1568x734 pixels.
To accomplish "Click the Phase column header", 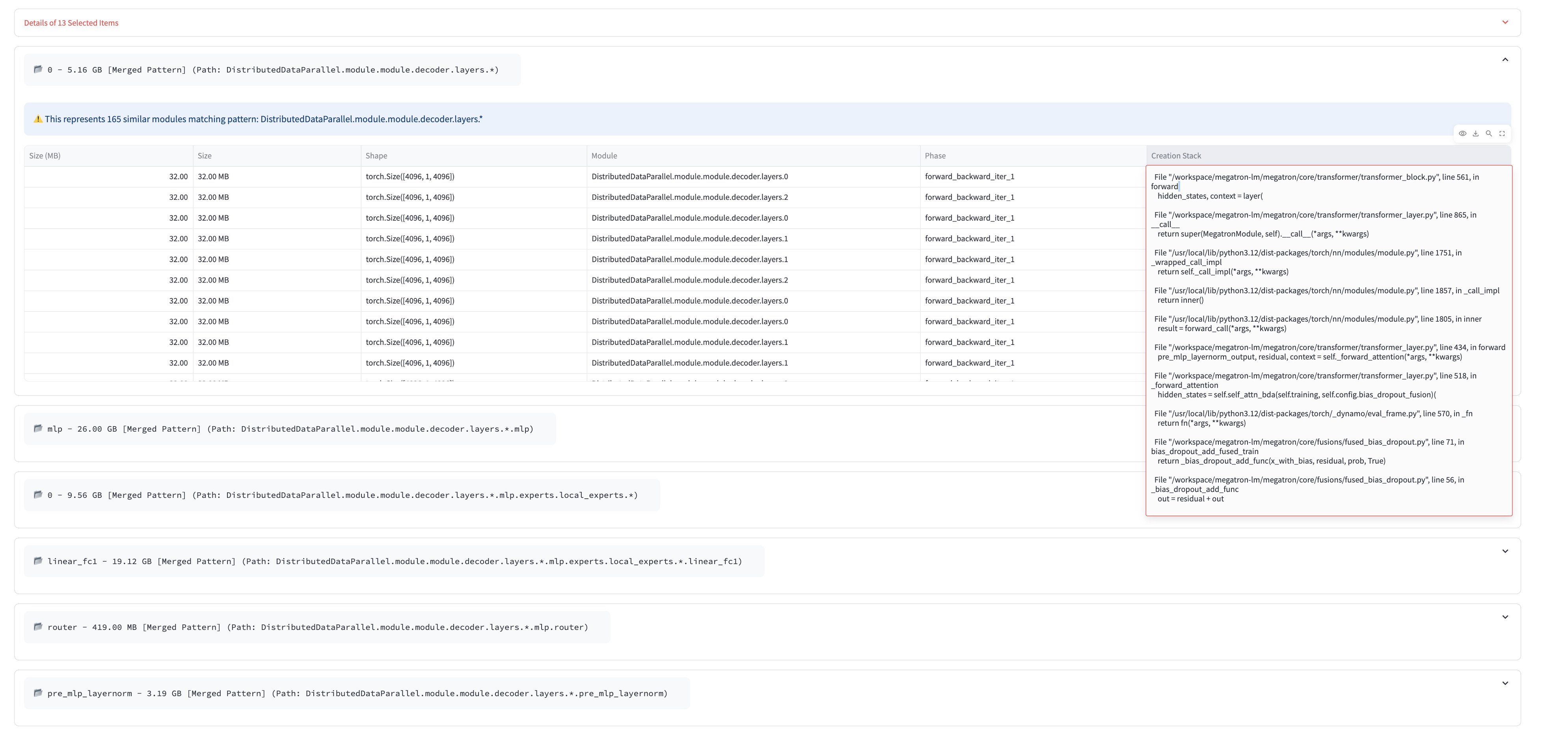I will coord(935,156).
